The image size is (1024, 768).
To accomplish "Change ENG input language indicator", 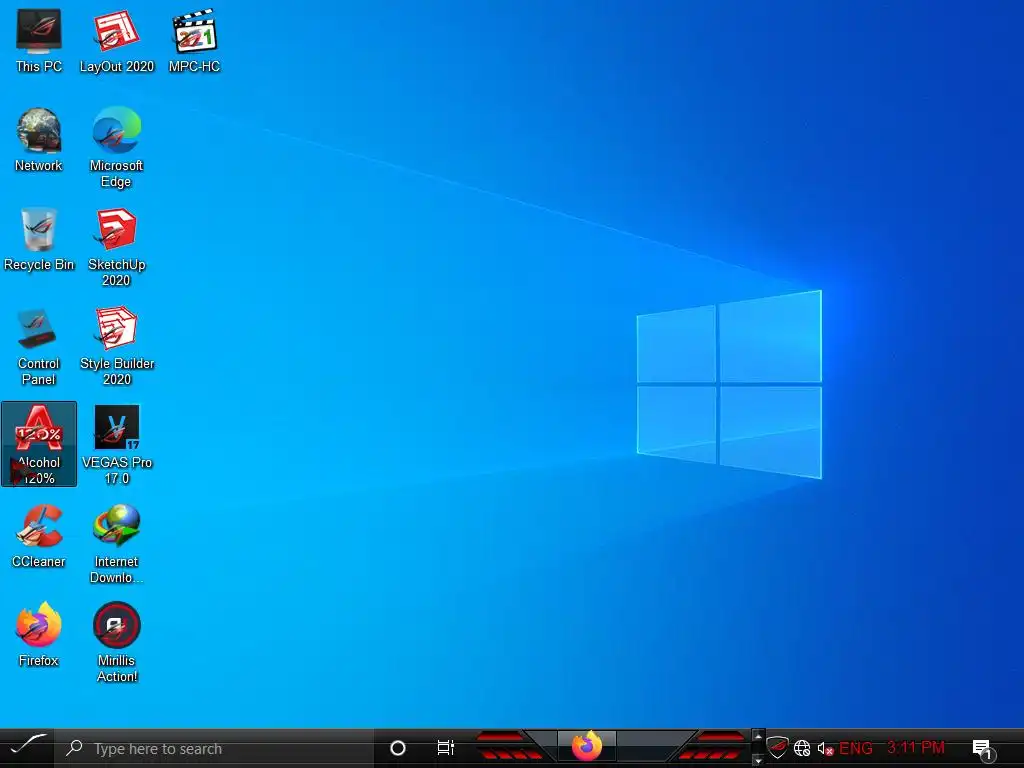I will click(x=856, y=748).
